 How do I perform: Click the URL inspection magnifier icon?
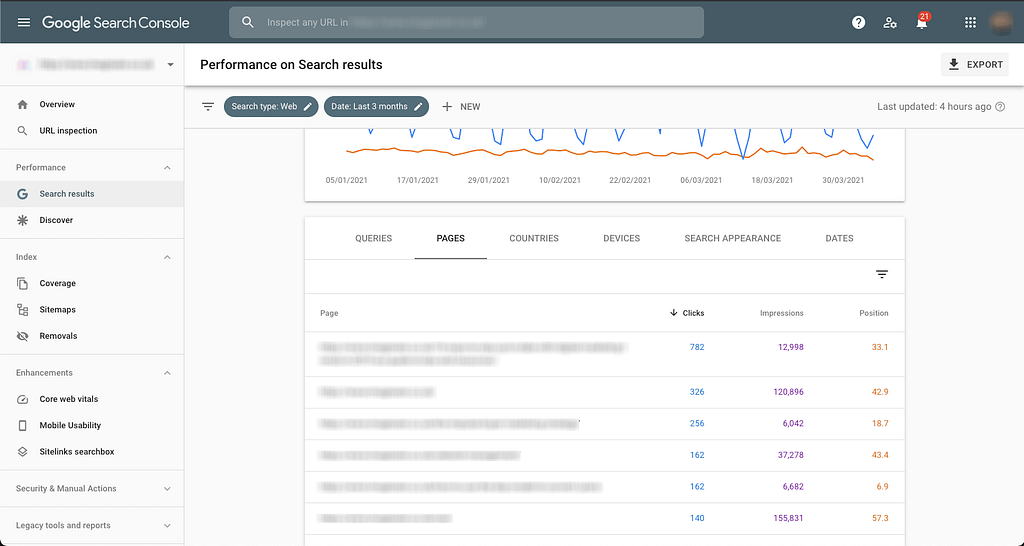tap(22, 131)
